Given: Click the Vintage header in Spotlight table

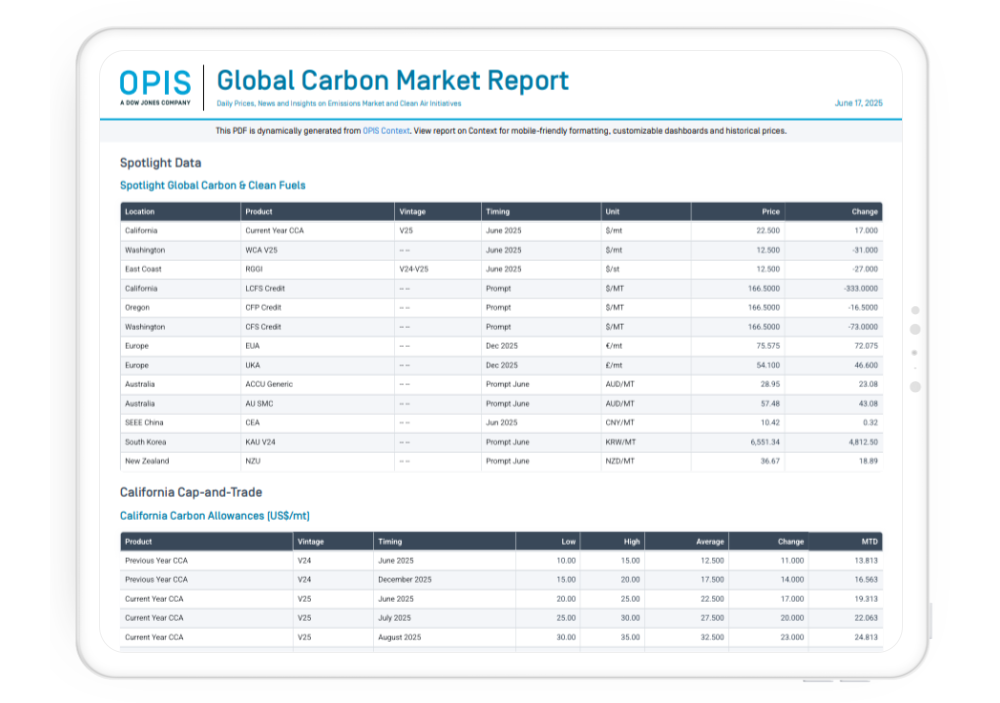Looking at the screenshot, I should [412, 212].
